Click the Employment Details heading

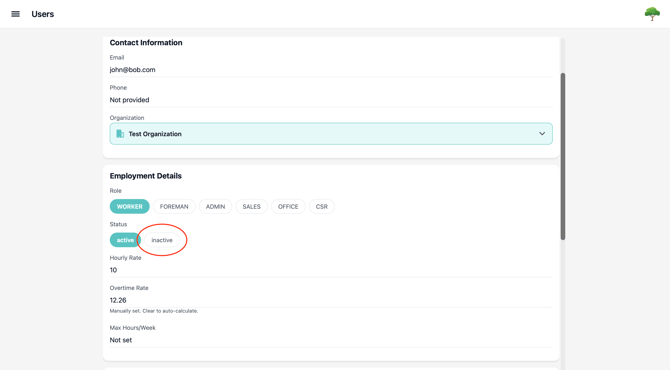tap(145, 176)
